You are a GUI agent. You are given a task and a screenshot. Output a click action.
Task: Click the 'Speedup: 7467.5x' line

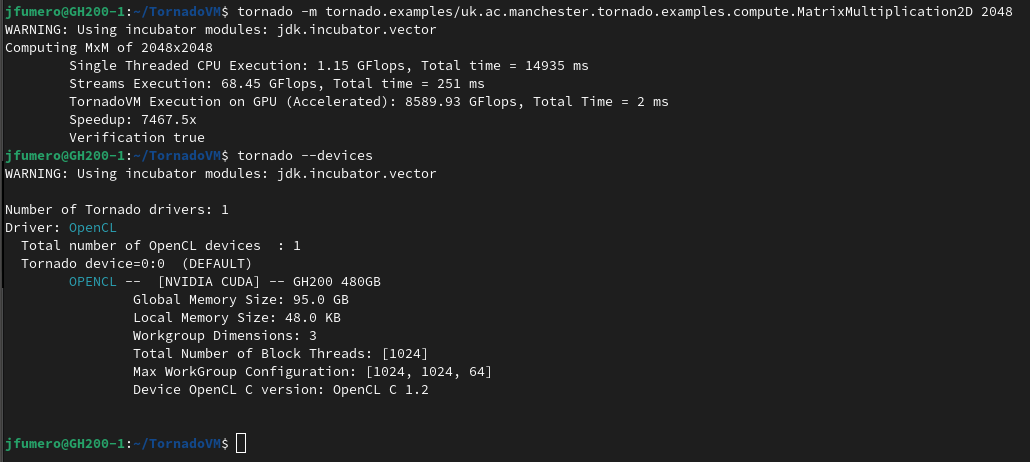coord(133,120)
